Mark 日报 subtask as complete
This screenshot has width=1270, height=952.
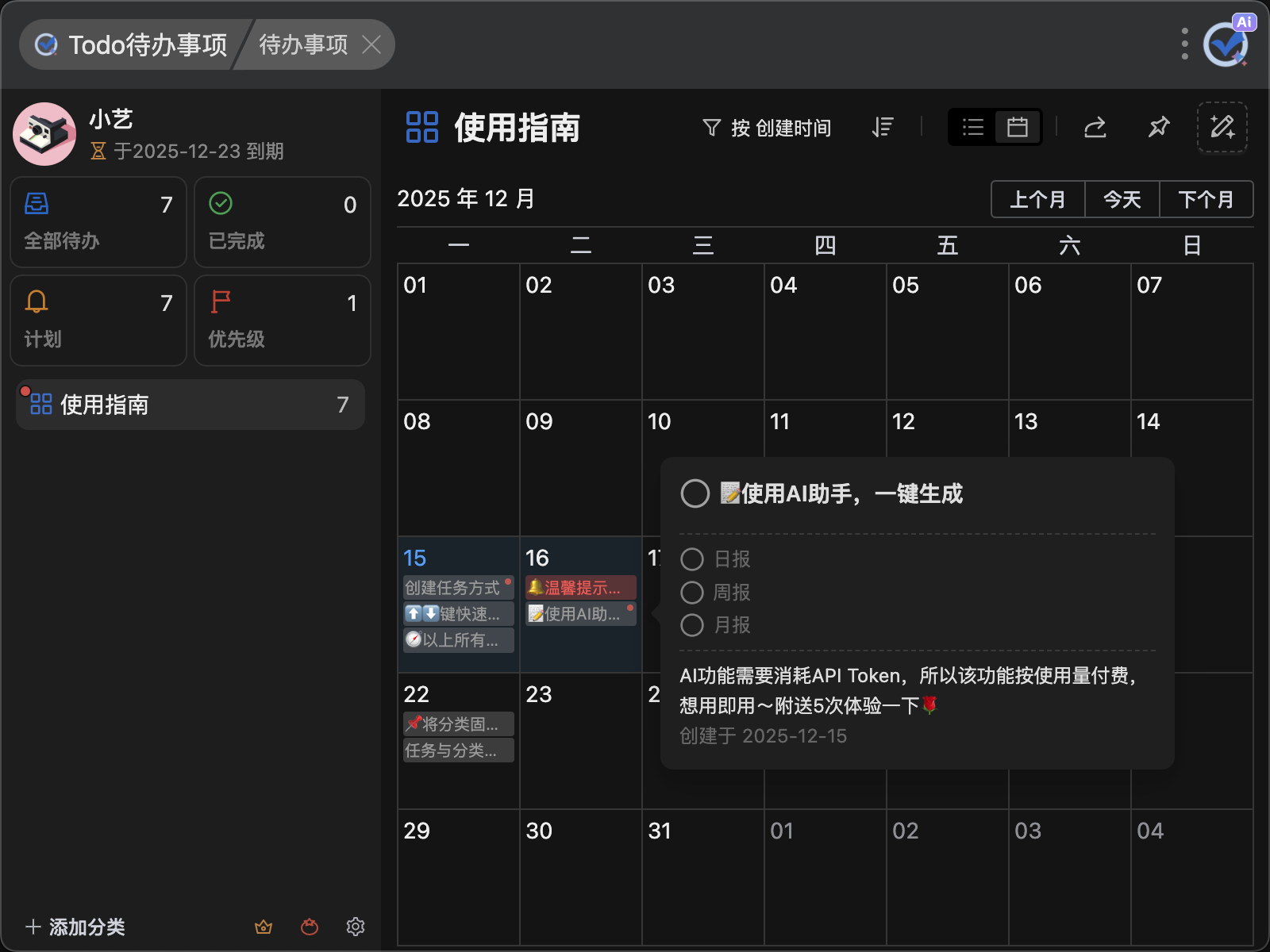point(692,559)
